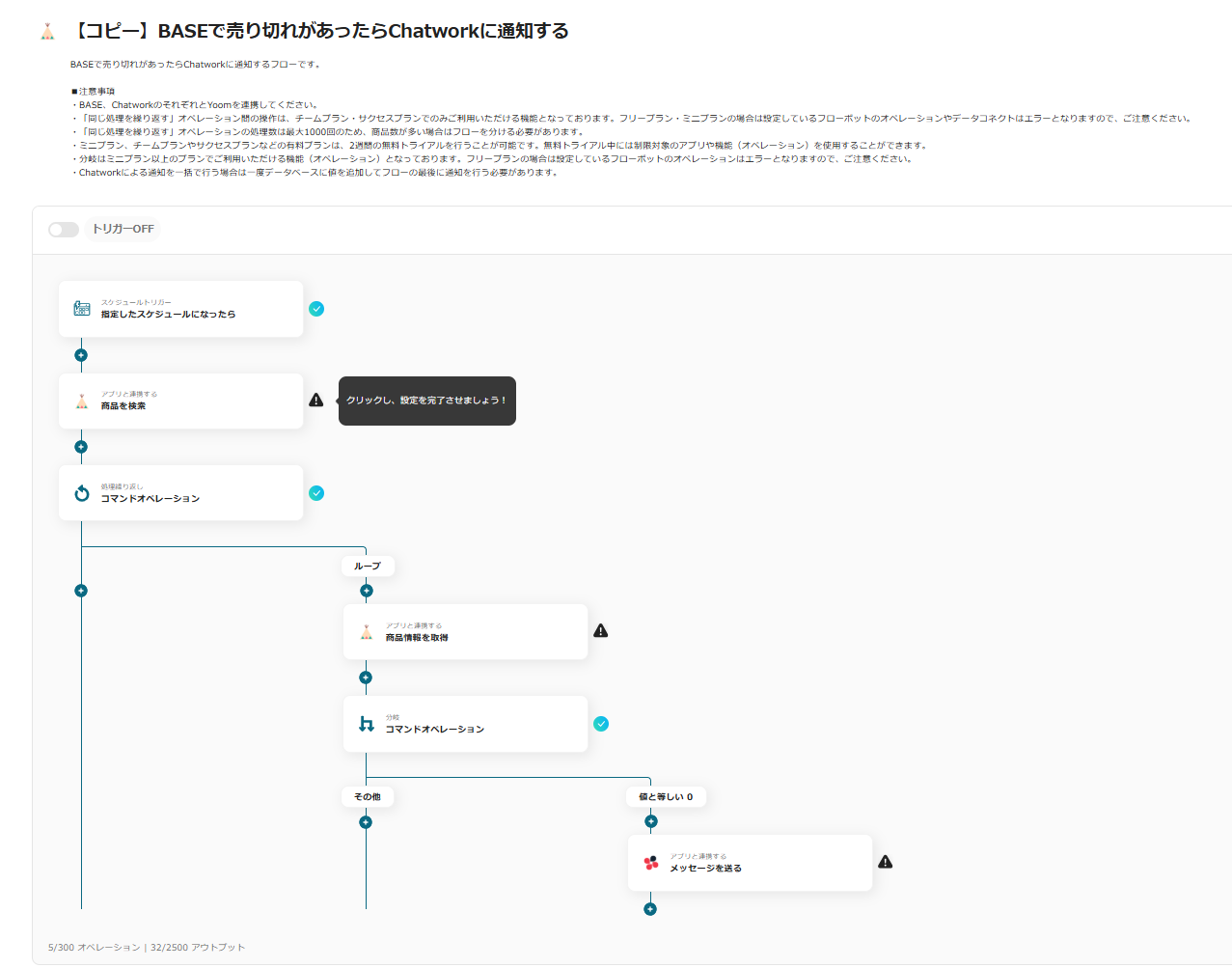This screenshot has width=1232, height=968.
Task: Click the 値と等しい 0 branch label
Action: pyautogui.click(x=666, y=797)
